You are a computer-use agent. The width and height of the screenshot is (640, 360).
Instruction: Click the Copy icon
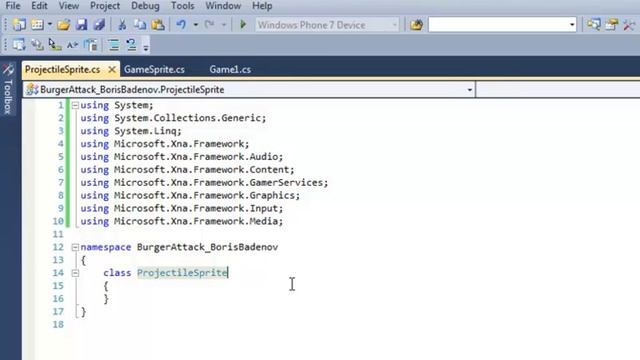140,24
